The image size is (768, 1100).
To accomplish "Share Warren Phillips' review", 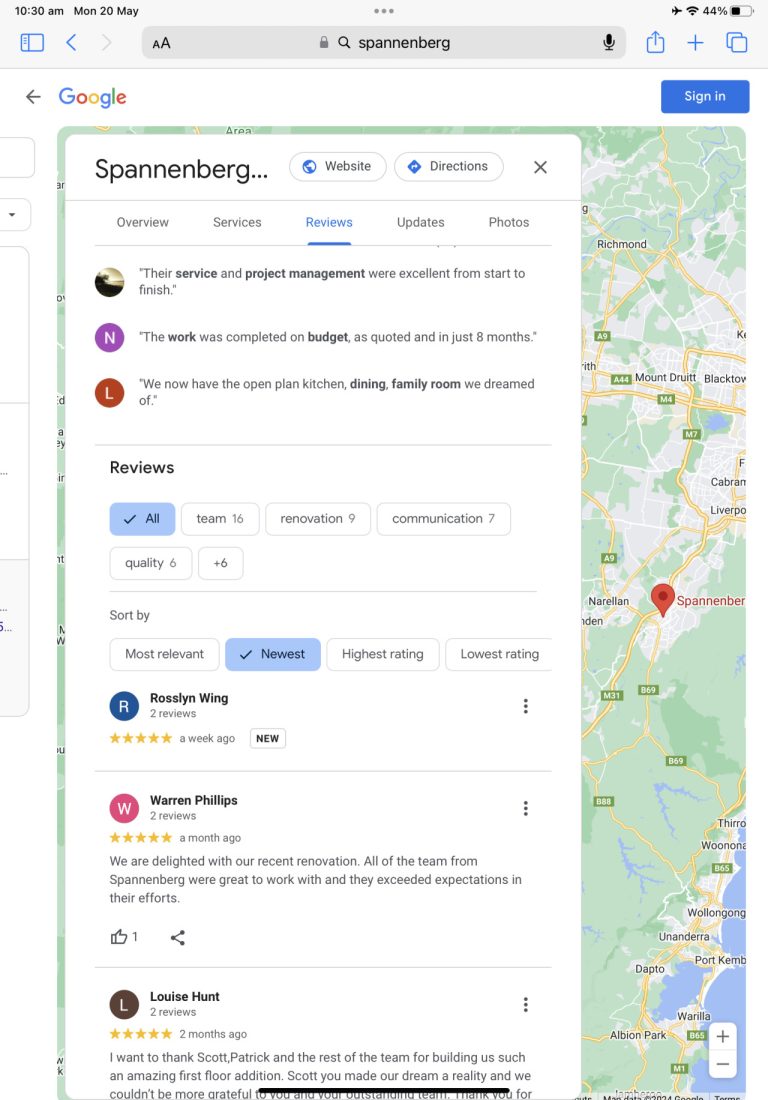I will (x=178, y=937).
